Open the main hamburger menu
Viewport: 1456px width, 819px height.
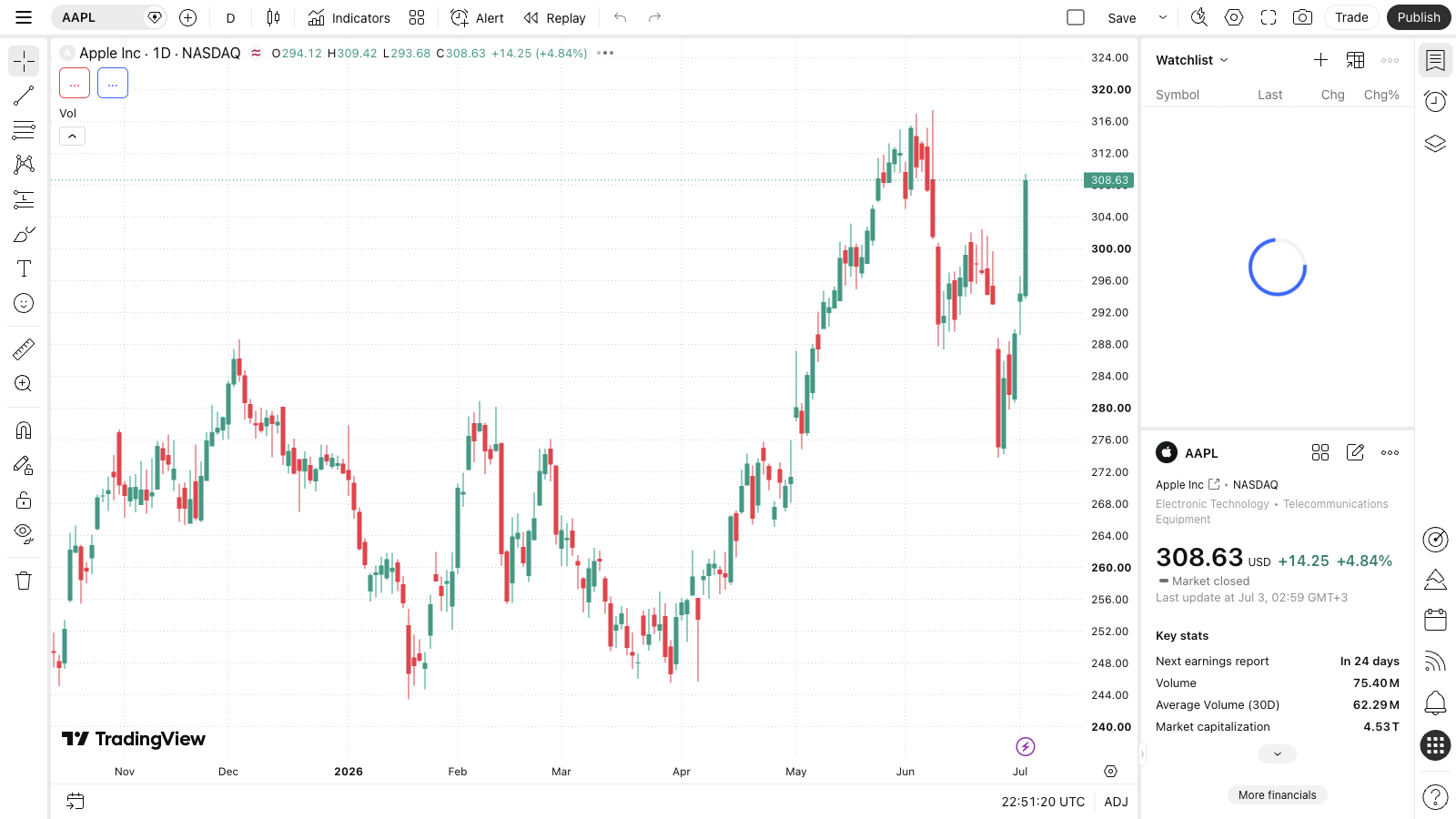[24, 17]
